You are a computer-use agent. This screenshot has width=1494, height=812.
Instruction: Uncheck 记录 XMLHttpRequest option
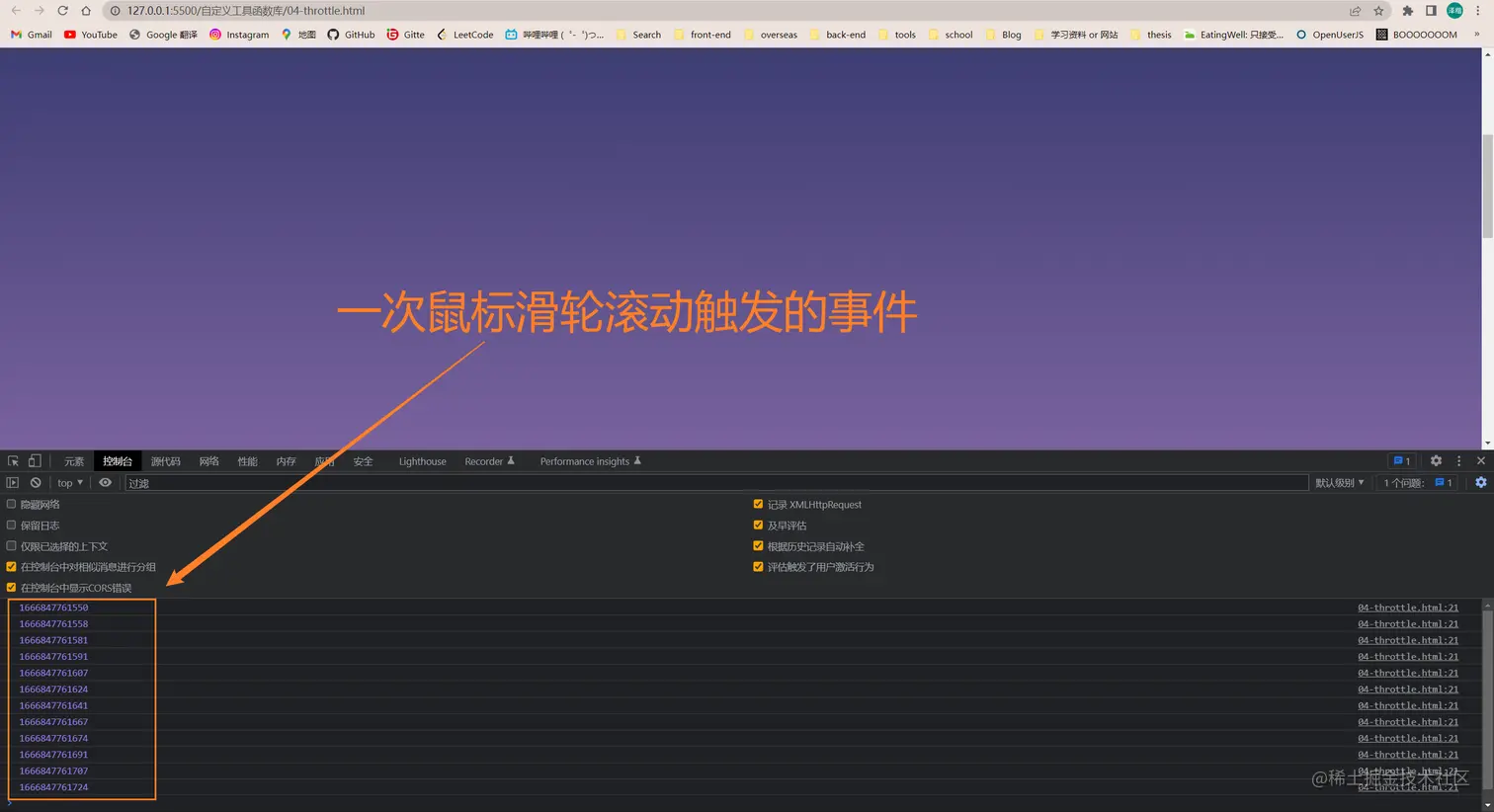click(758, 505)
